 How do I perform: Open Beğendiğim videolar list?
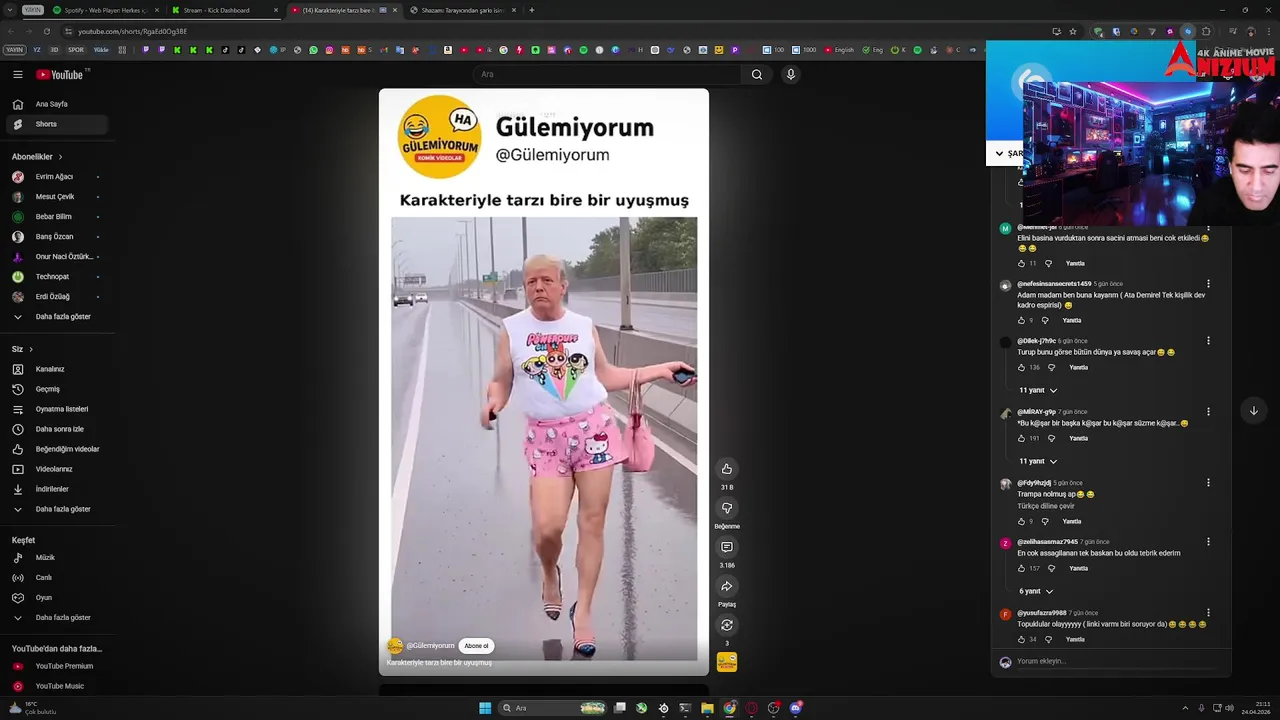[58, 449]
